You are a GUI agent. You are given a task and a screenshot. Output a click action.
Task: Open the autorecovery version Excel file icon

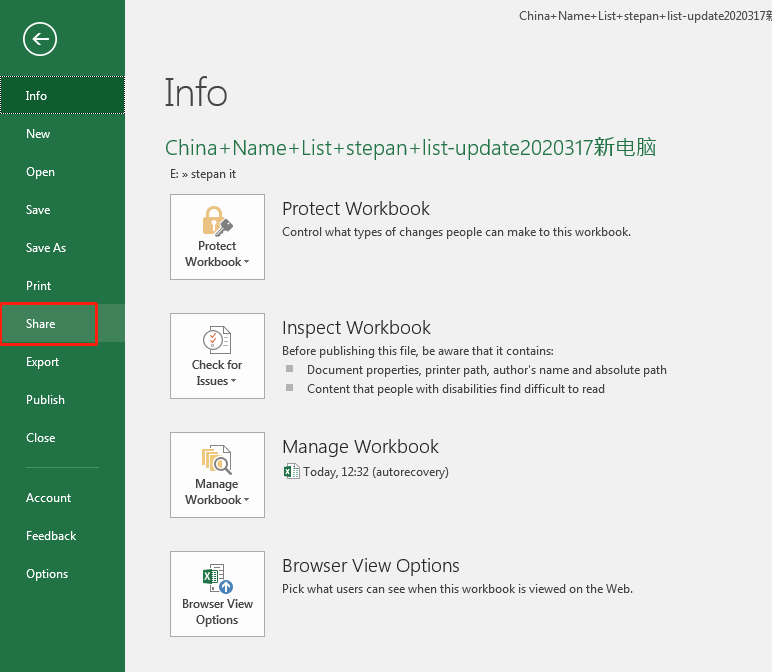click(x=291, y=472)
